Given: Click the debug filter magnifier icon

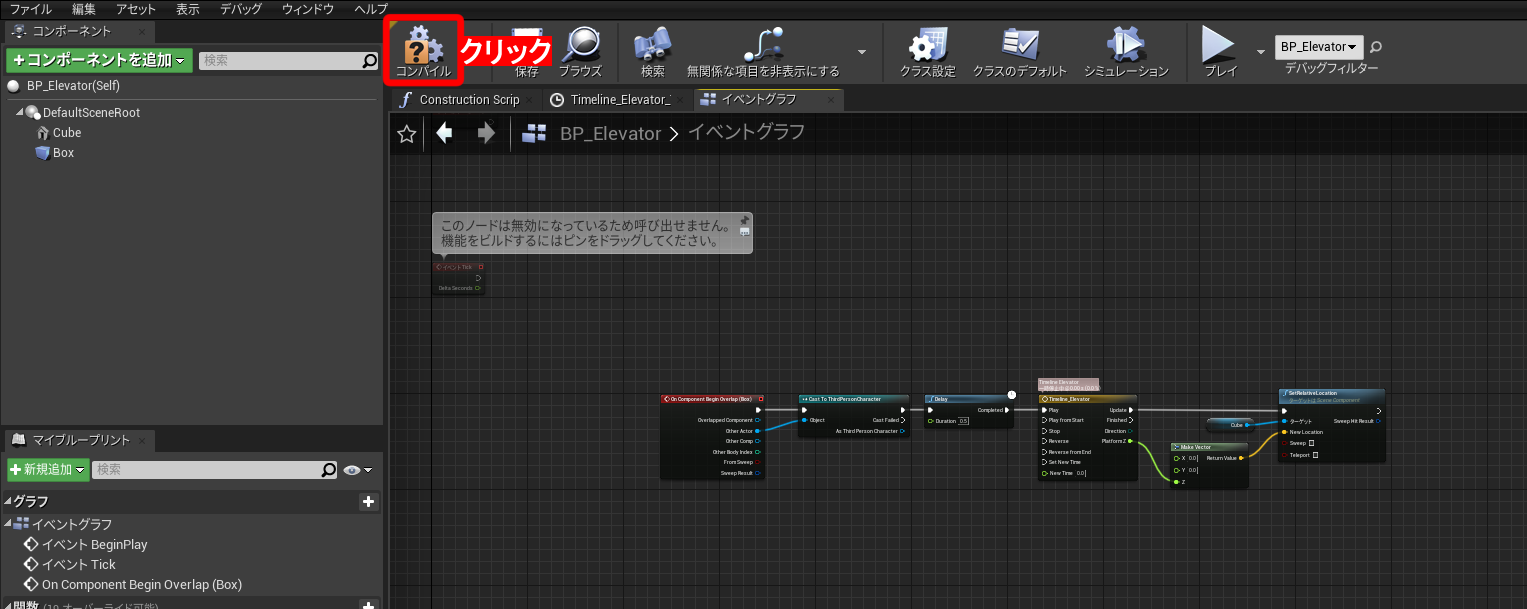Looking at the screenshot, I should (x=1376, y=47).
